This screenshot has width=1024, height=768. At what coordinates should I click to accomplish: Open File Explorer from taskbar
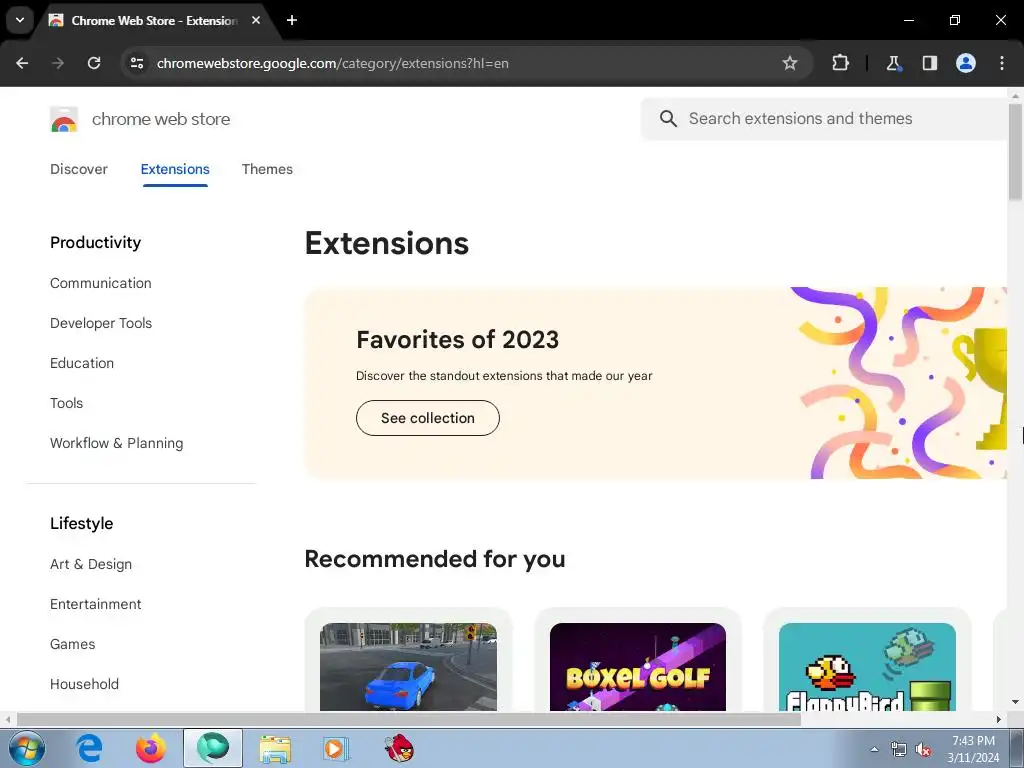point(275,748)
